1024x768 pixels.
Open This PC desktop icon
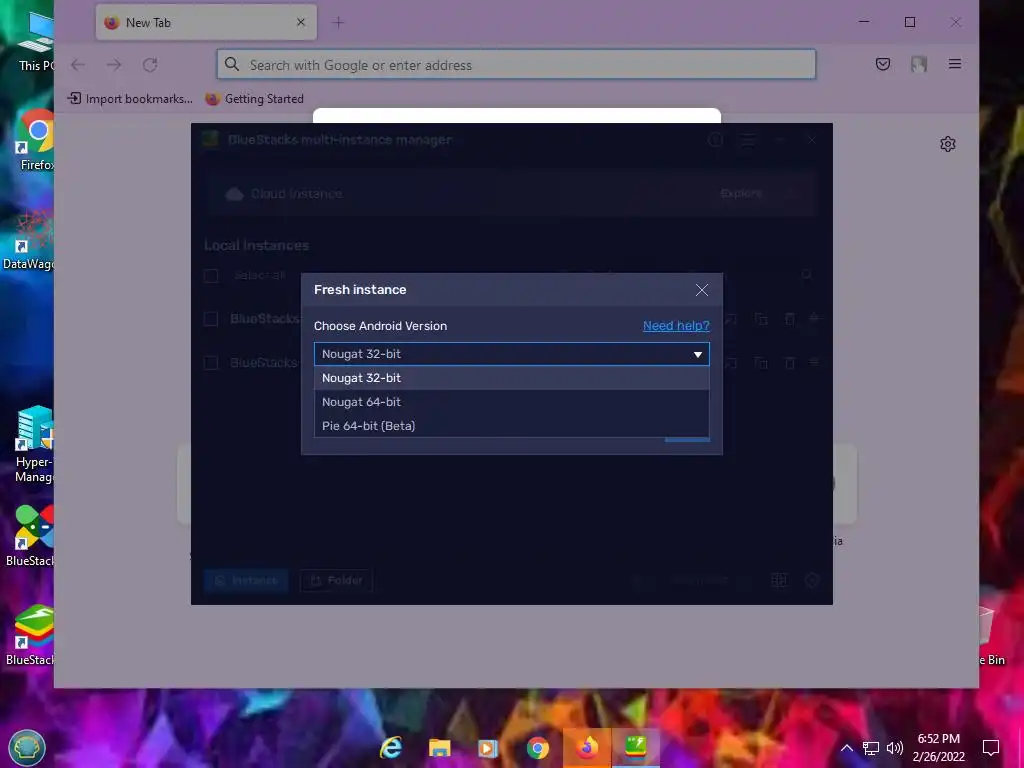pos(36,40)
